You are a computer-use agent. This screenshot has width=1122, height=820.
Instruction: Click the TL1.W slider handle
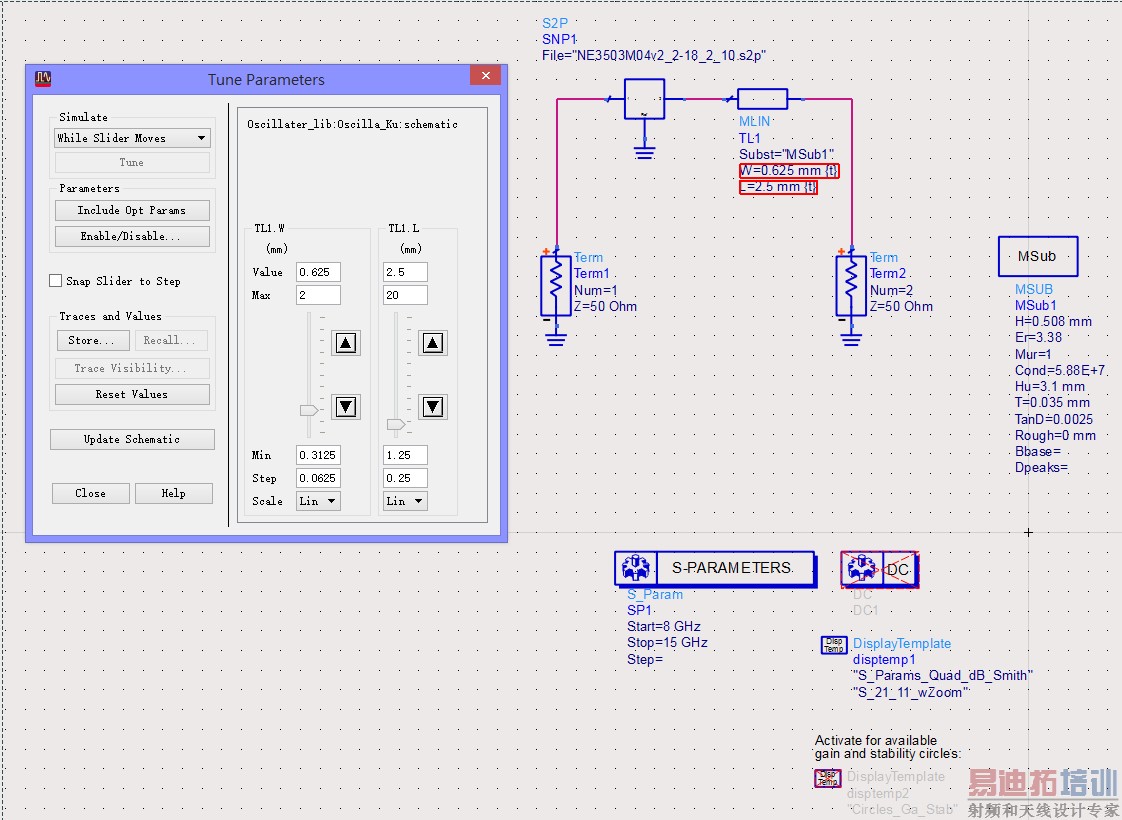[x=309, y=410]
